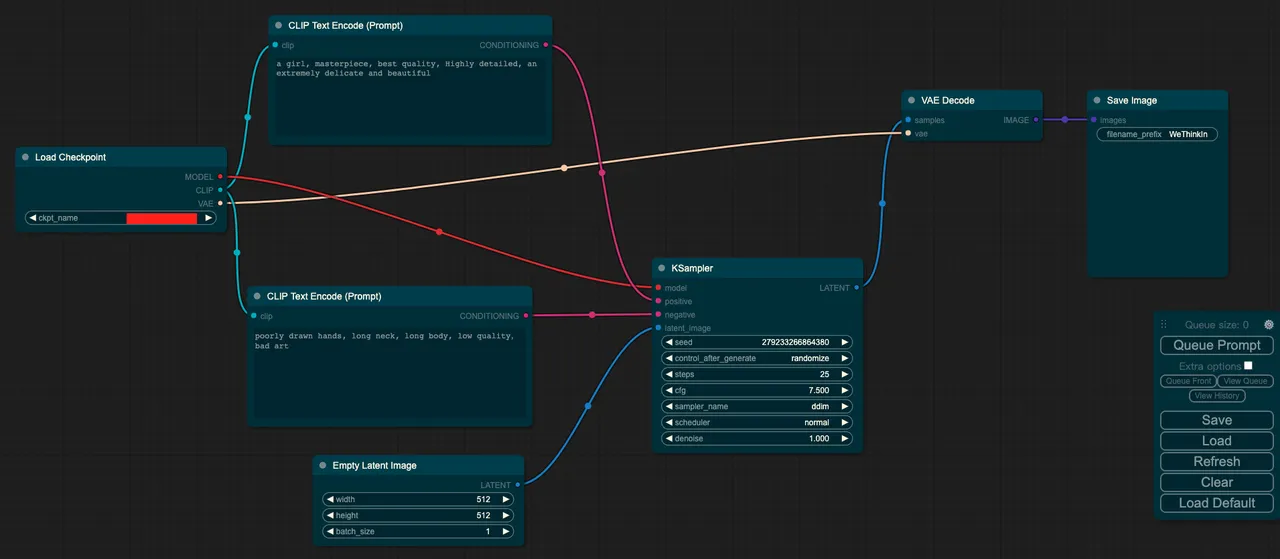Click the LATENT output port on KSampler
Screen dimensions: 1280x559
(856, 288)
